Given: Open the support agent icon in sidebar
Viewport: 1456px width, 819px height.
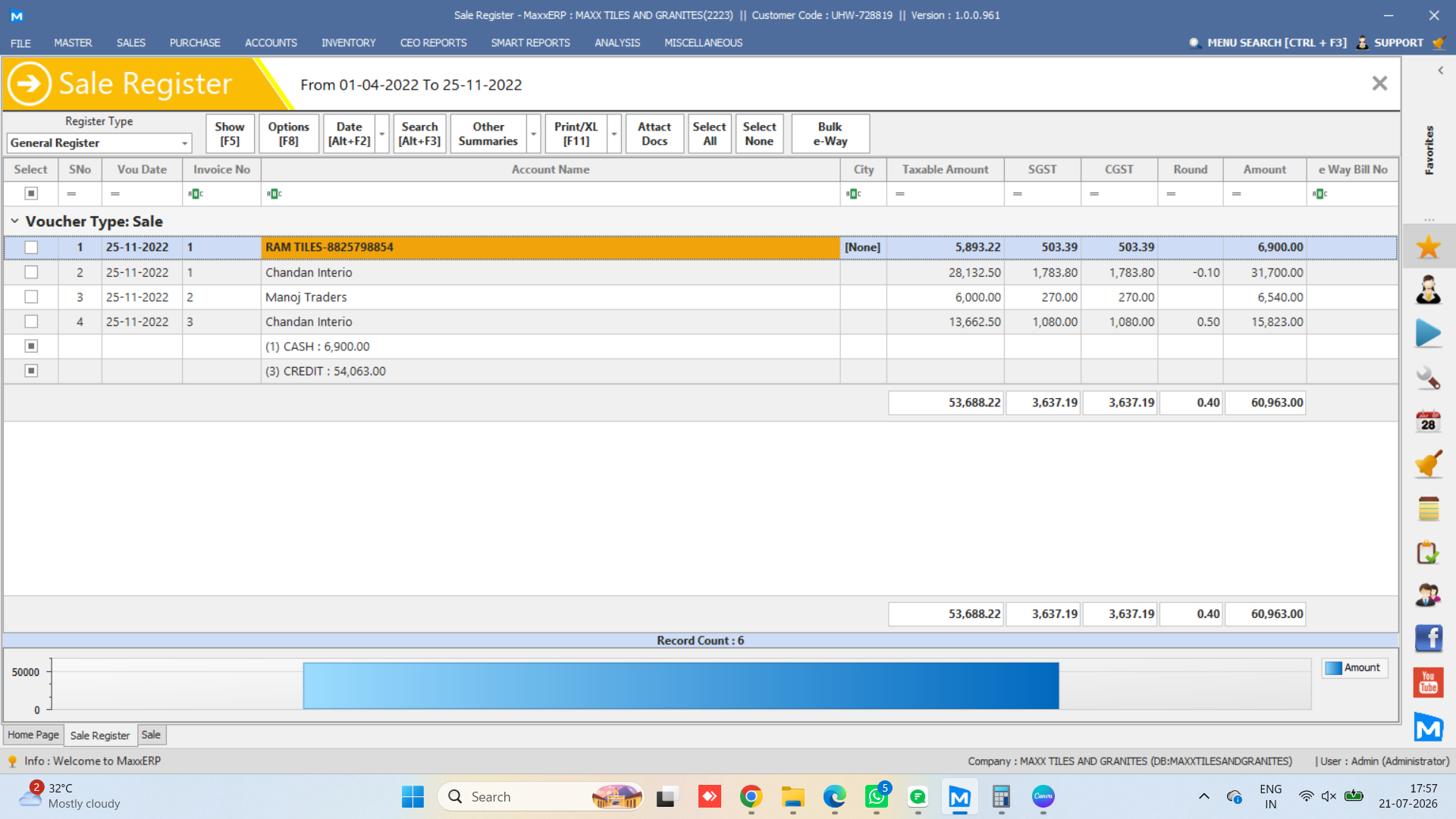Looking at the screenshot, I should point(1428,290).
